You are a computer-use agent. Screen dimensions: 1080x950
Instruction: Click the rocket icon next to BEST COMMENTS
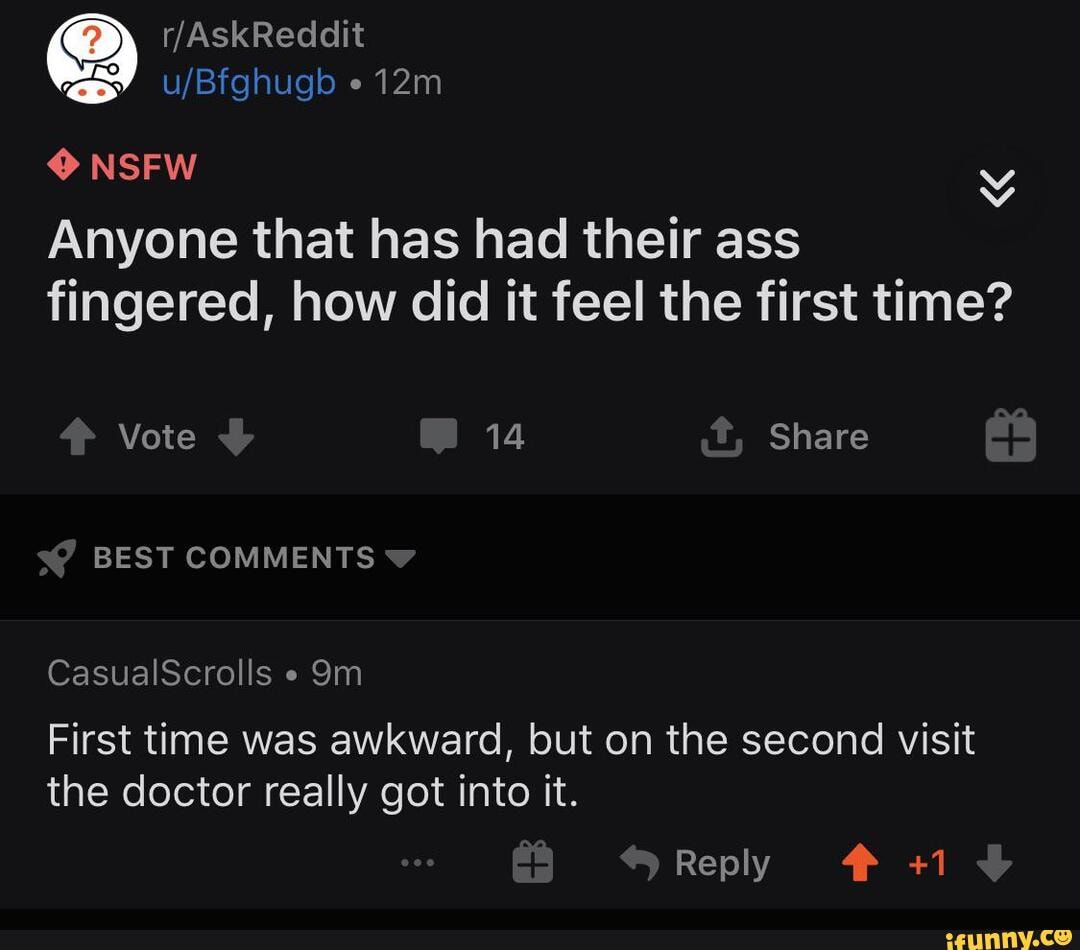point(57,557)
